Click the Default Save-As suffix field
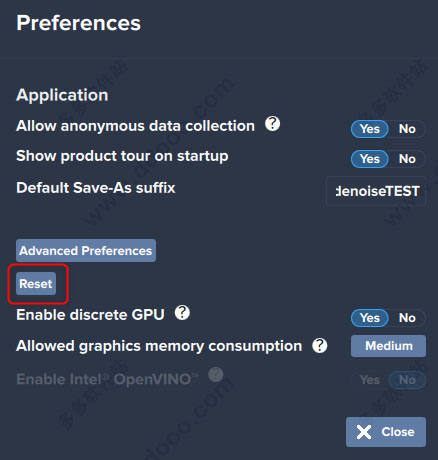 [x=376, y=191]
